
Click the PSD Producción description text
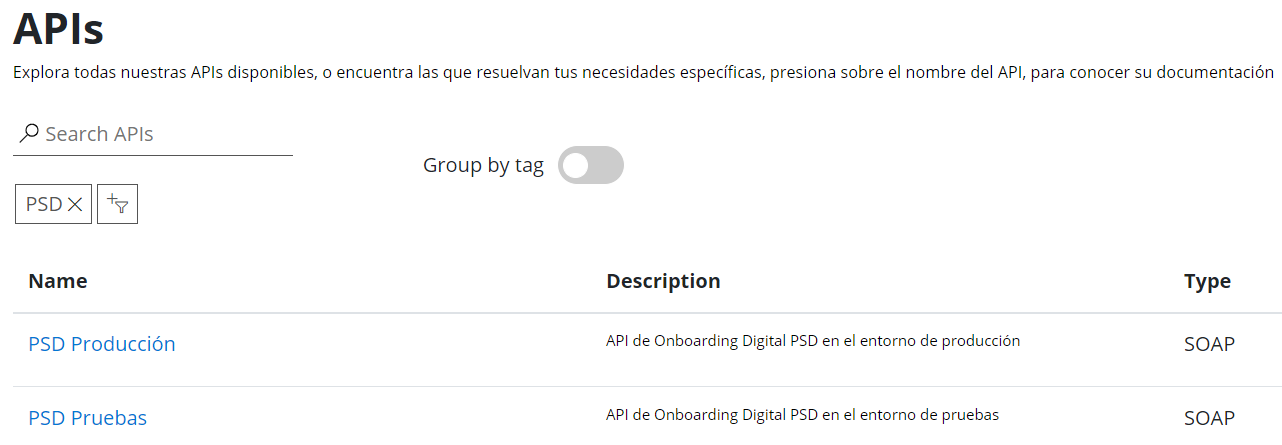coord(813,341)
